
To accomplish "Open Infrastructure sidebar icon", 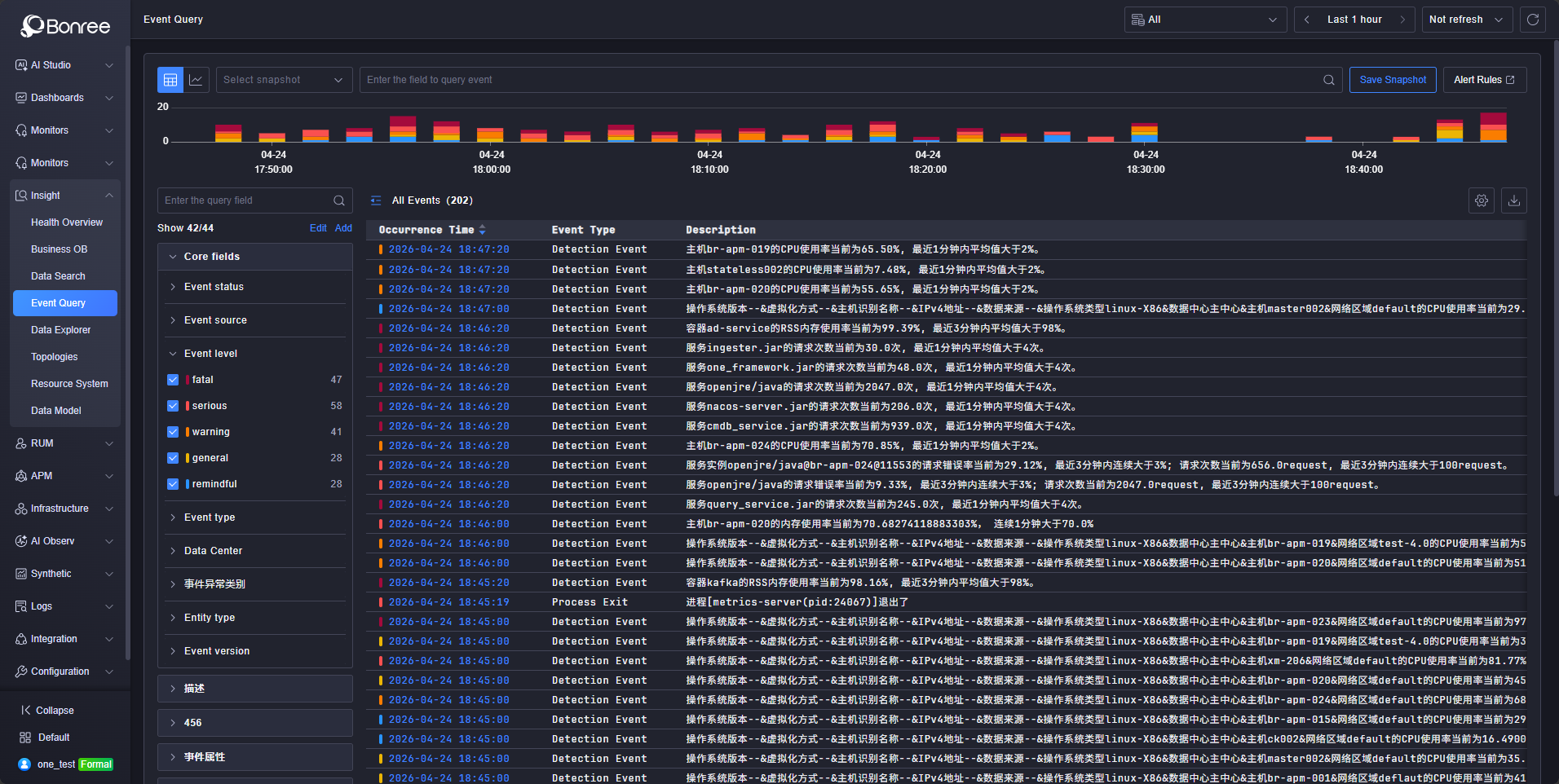I will 21,509.
